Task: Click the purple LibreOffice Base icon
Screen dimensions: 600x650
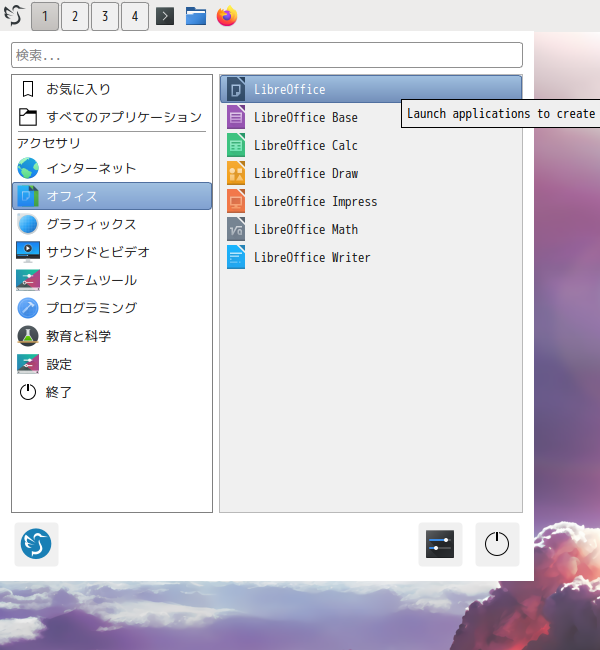Action: (x=236, y=117)
